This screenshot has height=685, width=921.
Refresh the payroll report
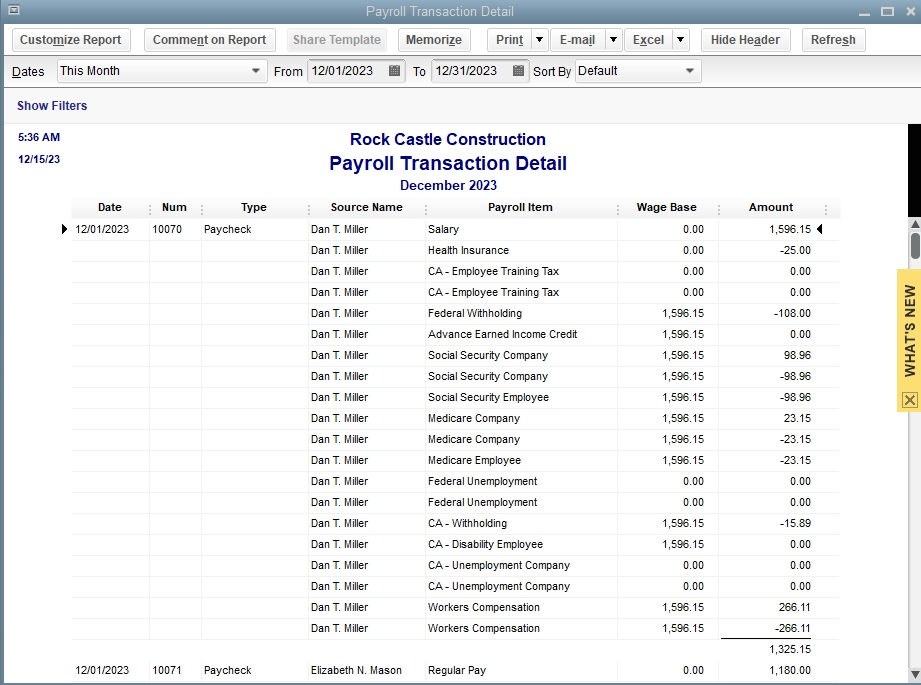point(833,40)
